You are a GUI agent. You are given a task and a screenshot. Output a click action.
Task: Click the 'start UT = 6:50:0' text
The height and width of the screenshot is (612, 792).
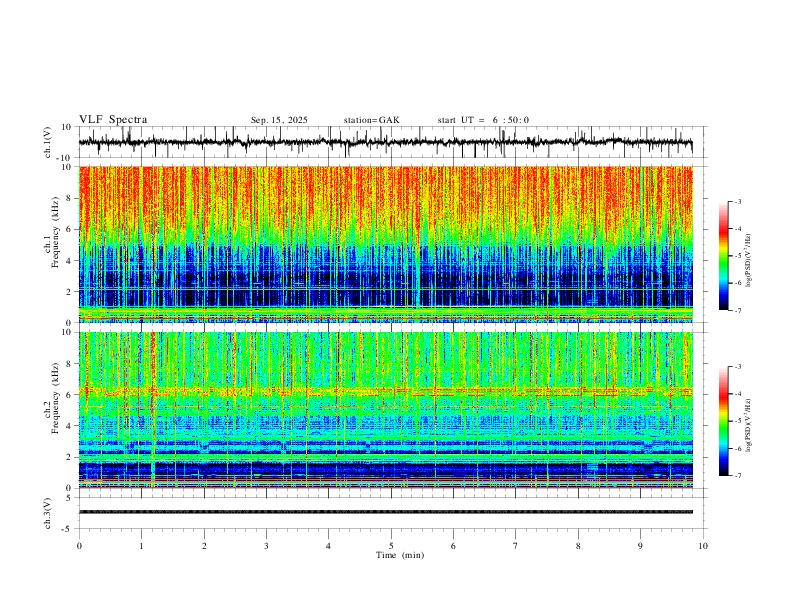(483, 120)
